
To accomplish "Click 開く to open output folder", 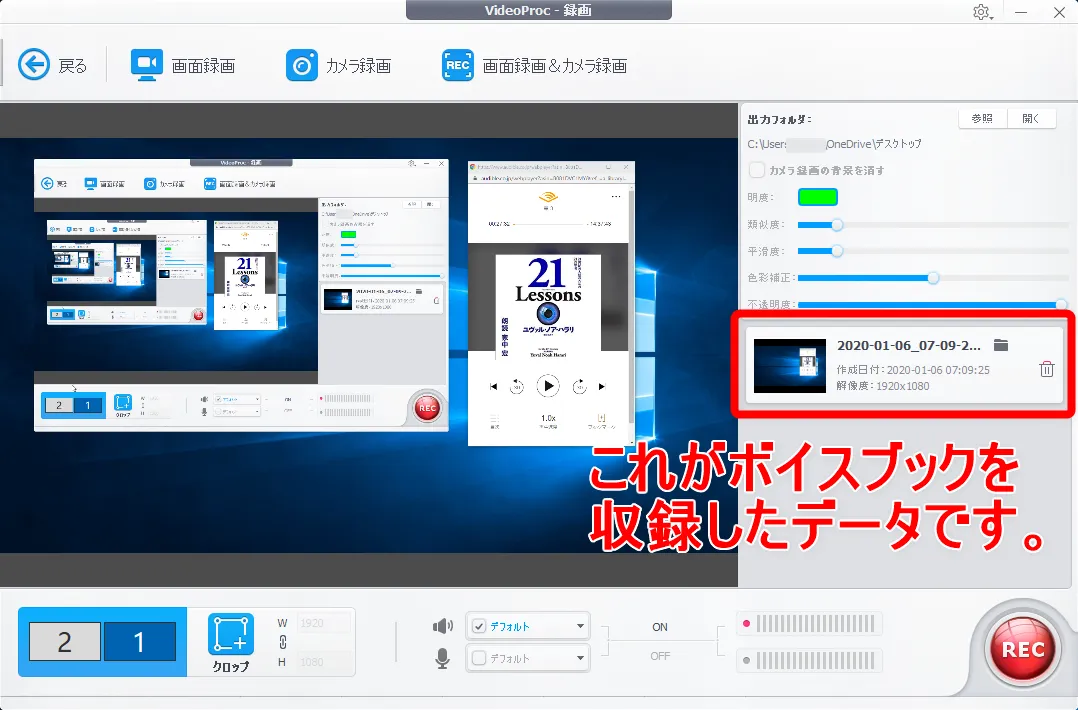I will pyautogui.click(x=1031, y=118).
